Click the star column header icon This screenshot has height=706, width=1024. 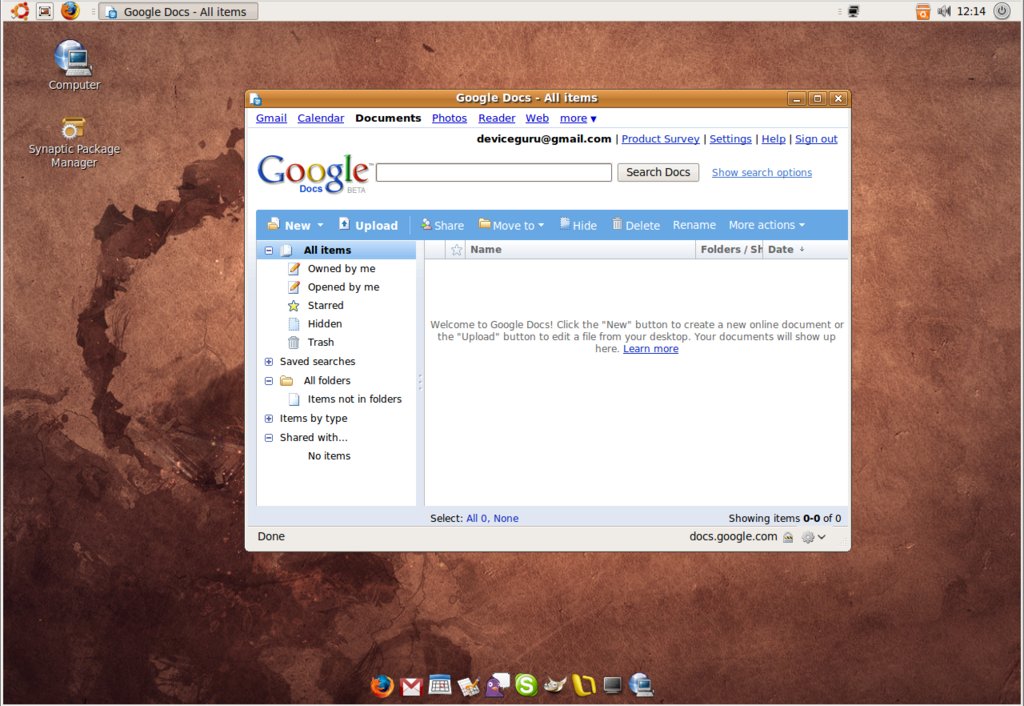coord(456,249)
